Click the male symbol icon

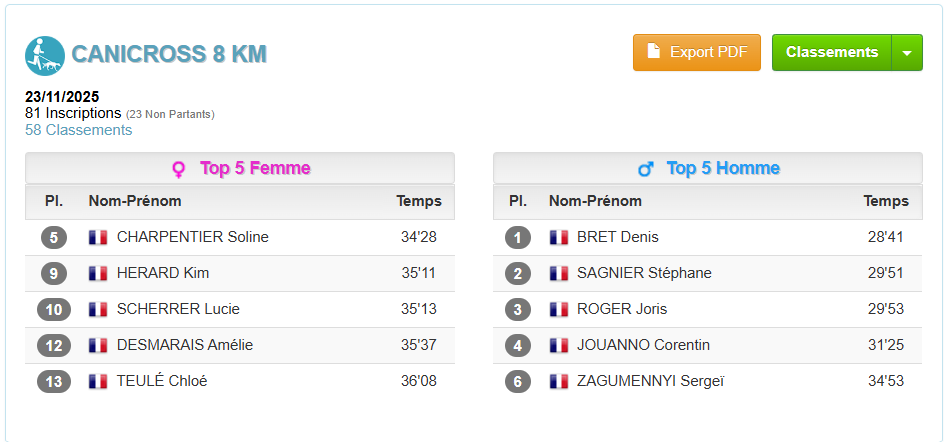(x=645, y=169)
